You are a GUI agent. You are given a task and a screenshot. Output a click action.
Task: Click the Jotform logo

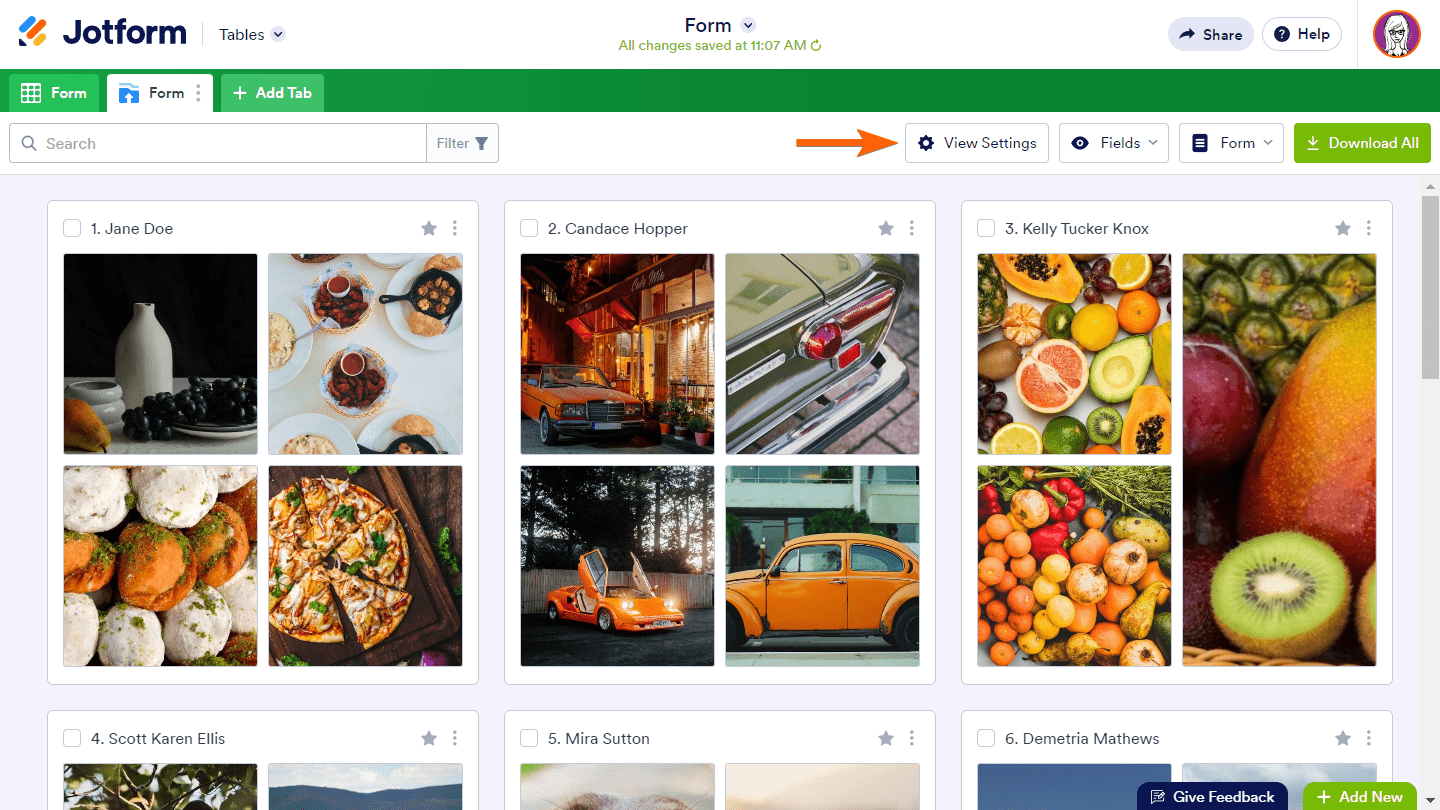click(x=102, y=33)
